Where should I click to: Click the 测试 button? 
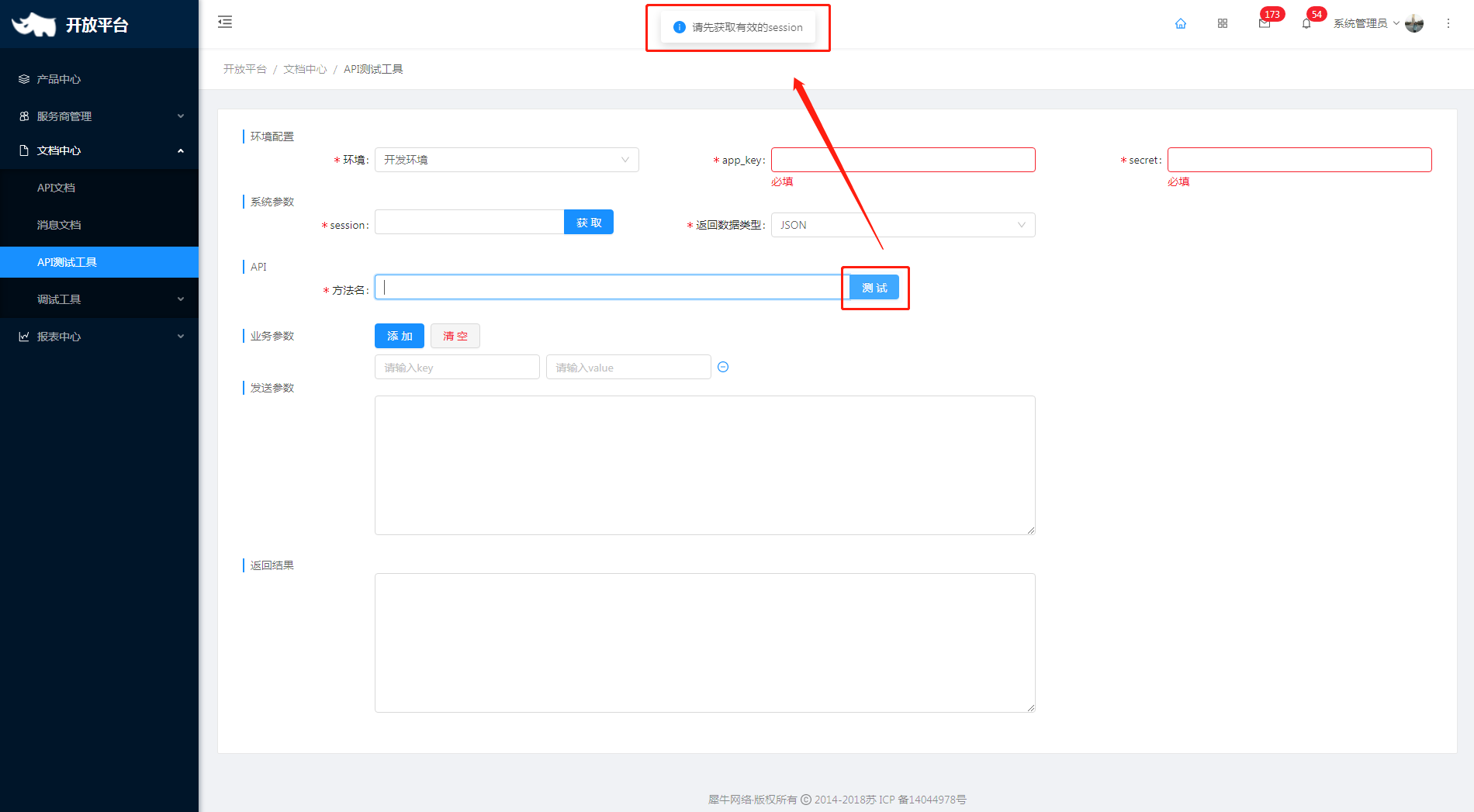pyautogui.click(x=874, y=288)
